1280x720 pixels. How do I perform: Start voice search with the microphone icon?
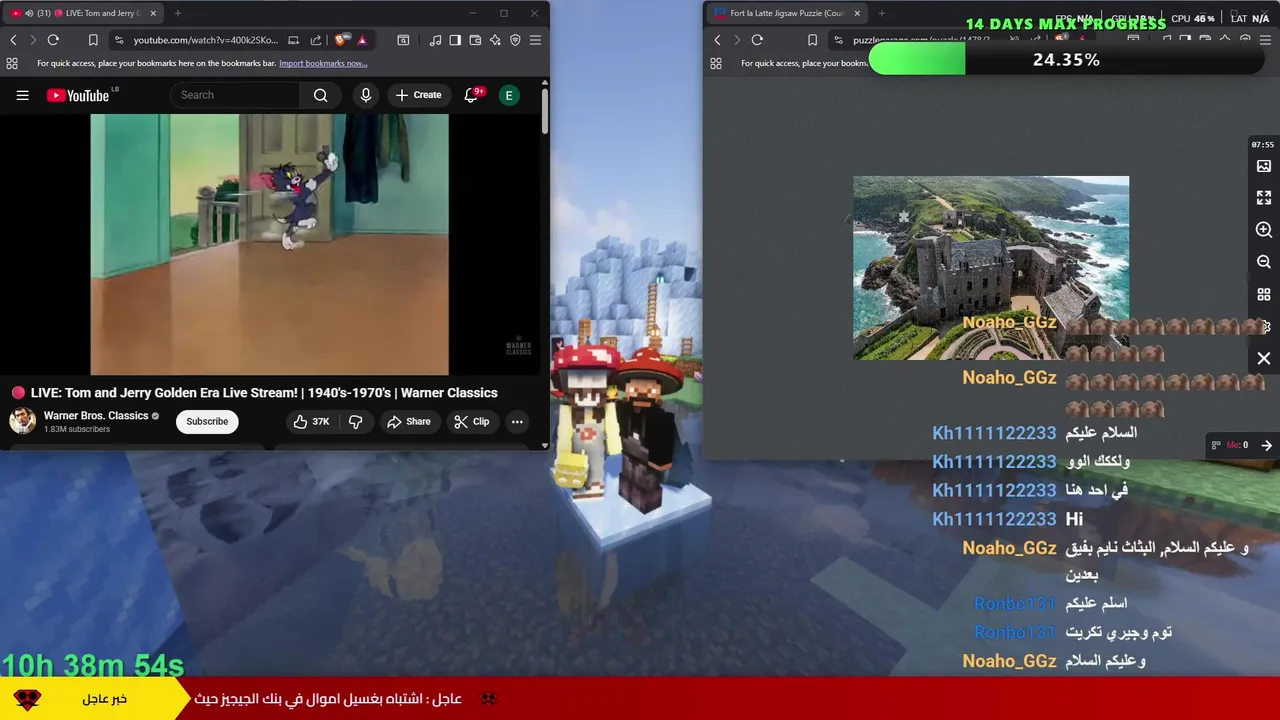366,95
